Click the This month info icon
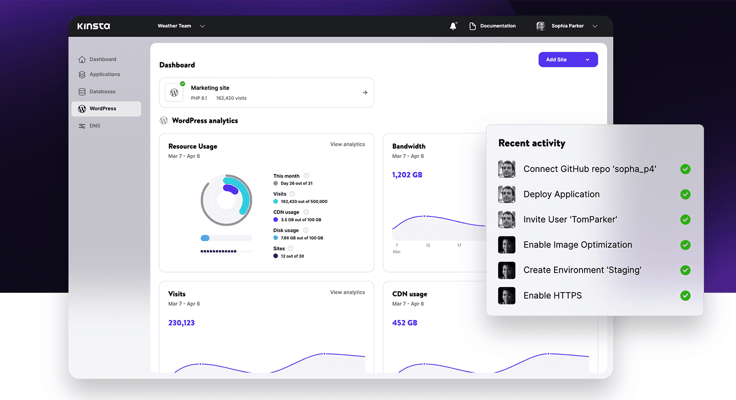736x400 pixels. click(307, 176)
